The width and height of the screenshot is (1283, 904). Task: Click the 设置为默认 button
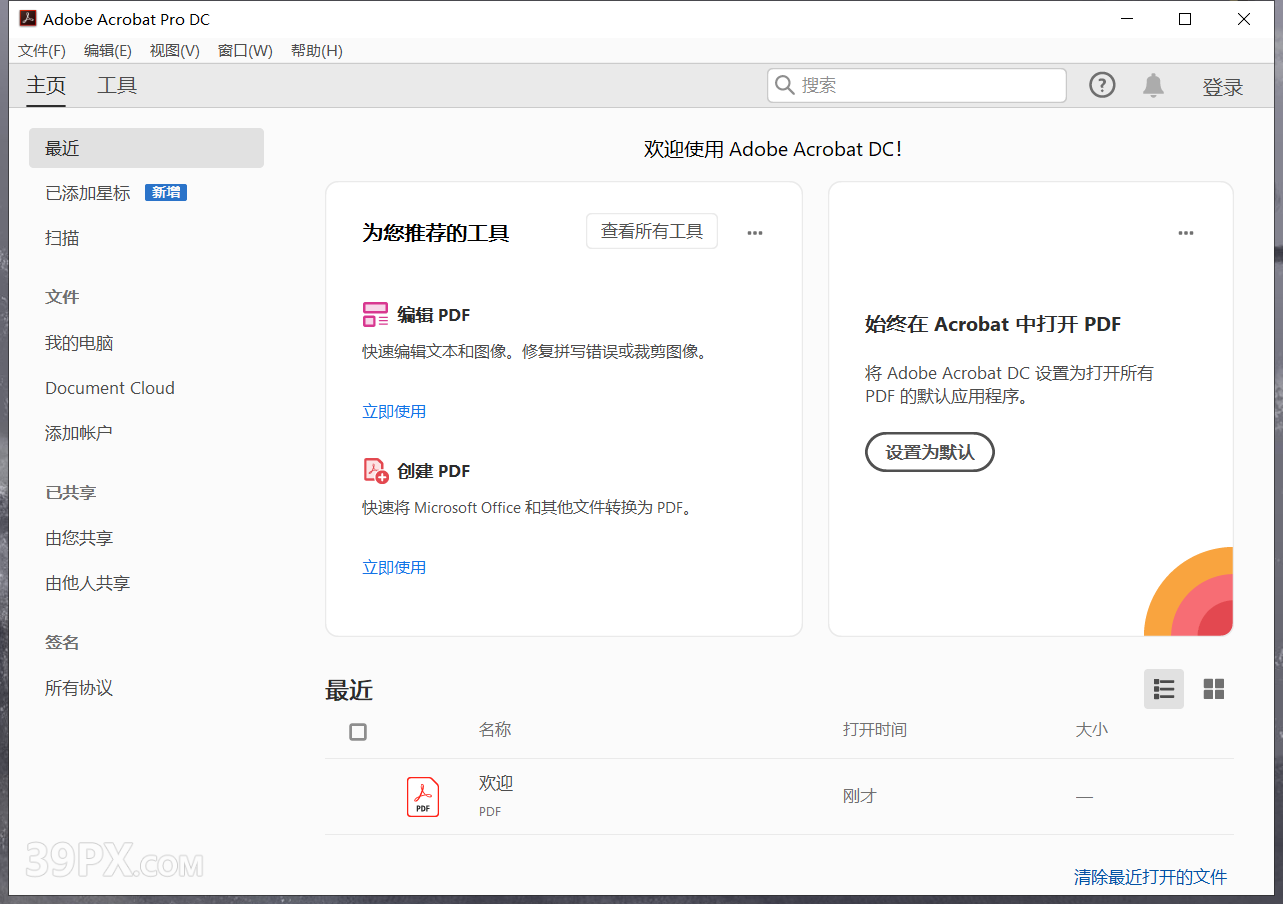point(930,452)
